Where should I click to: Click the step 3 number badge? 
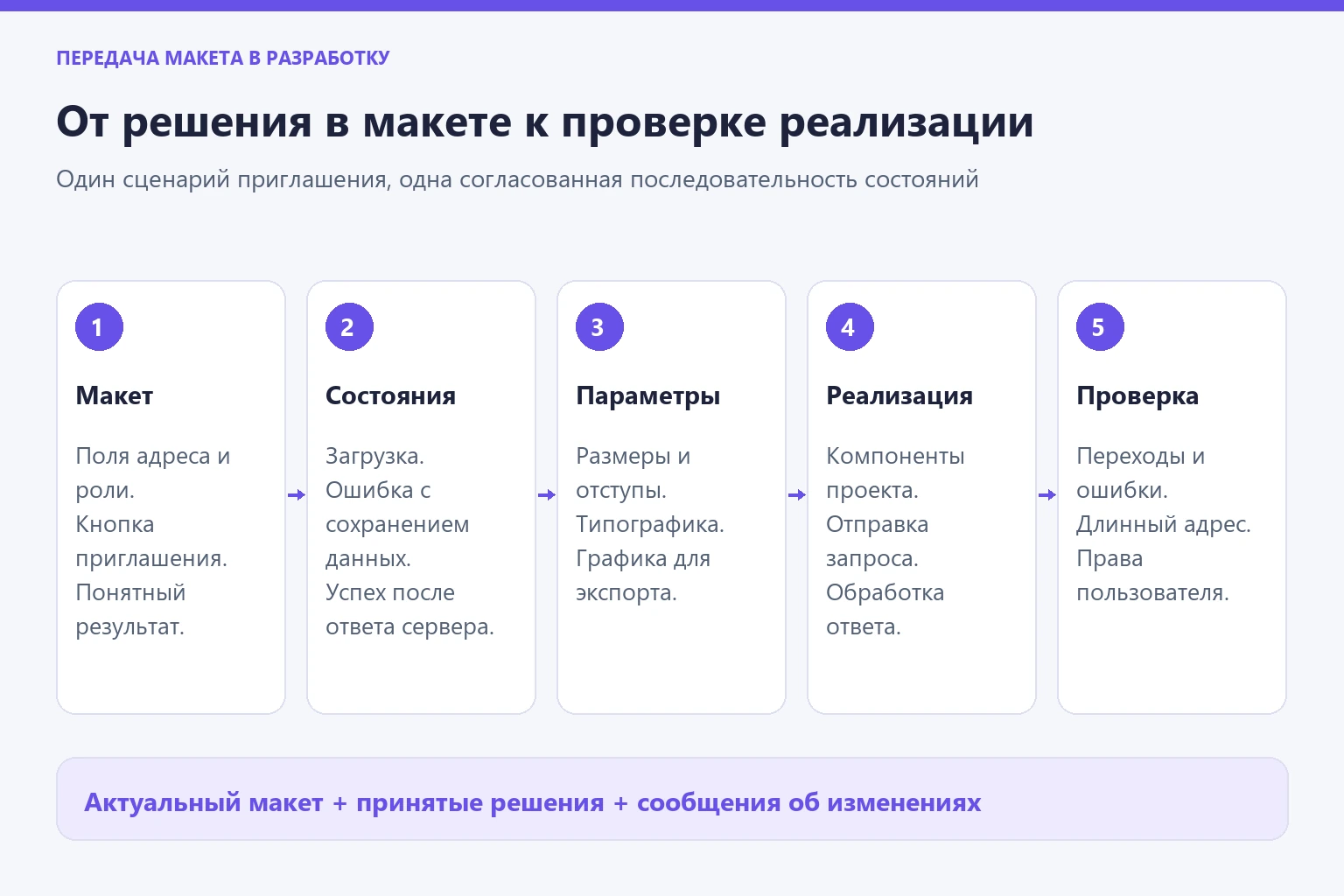click(x=599, y=327)
